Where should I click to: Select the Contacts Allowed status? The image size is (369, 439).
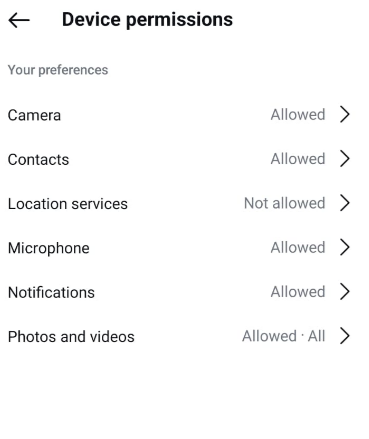[x=298, y=159]
